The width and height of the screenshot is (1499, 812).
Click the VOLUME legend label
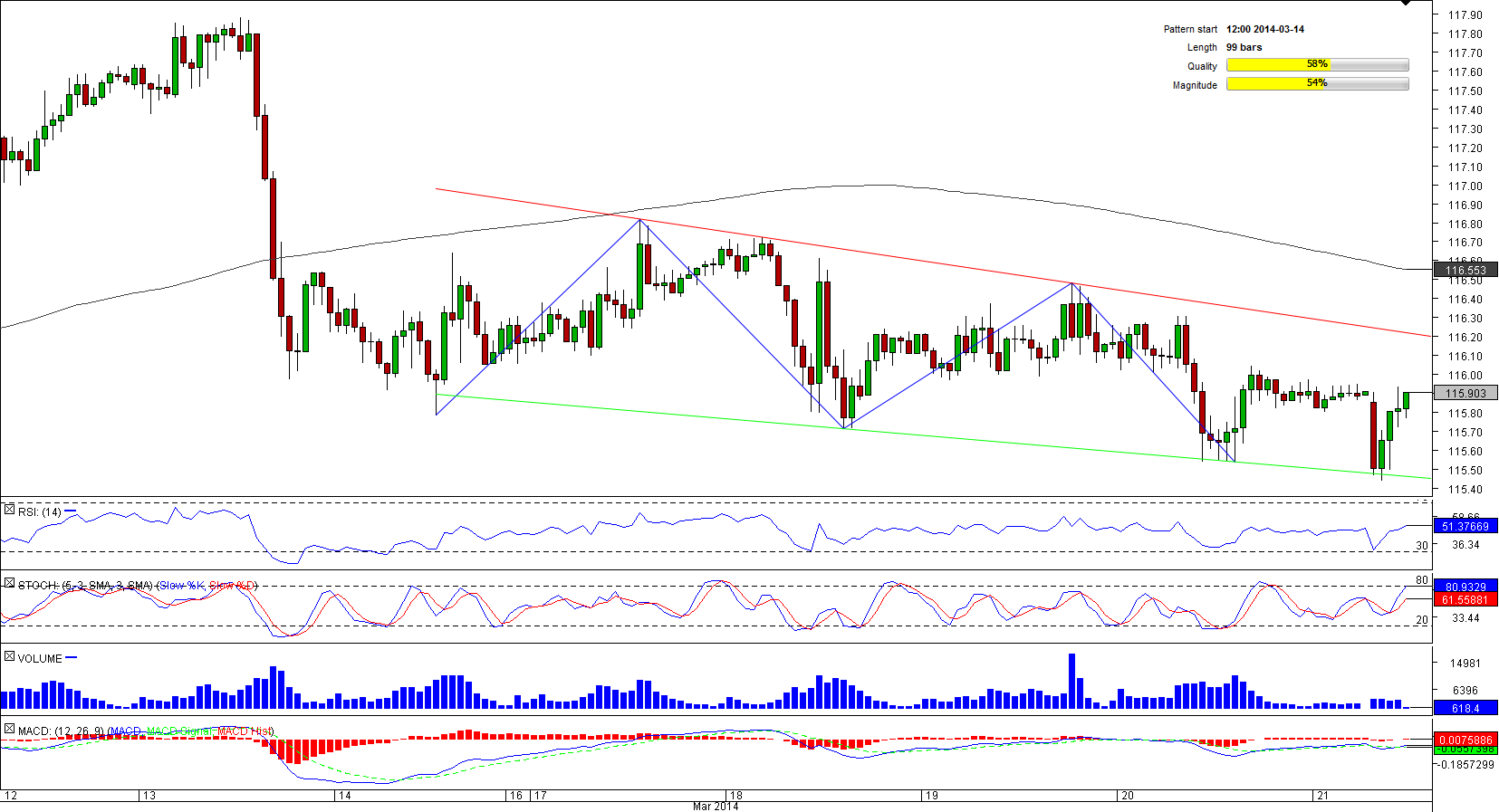[40, 658]
